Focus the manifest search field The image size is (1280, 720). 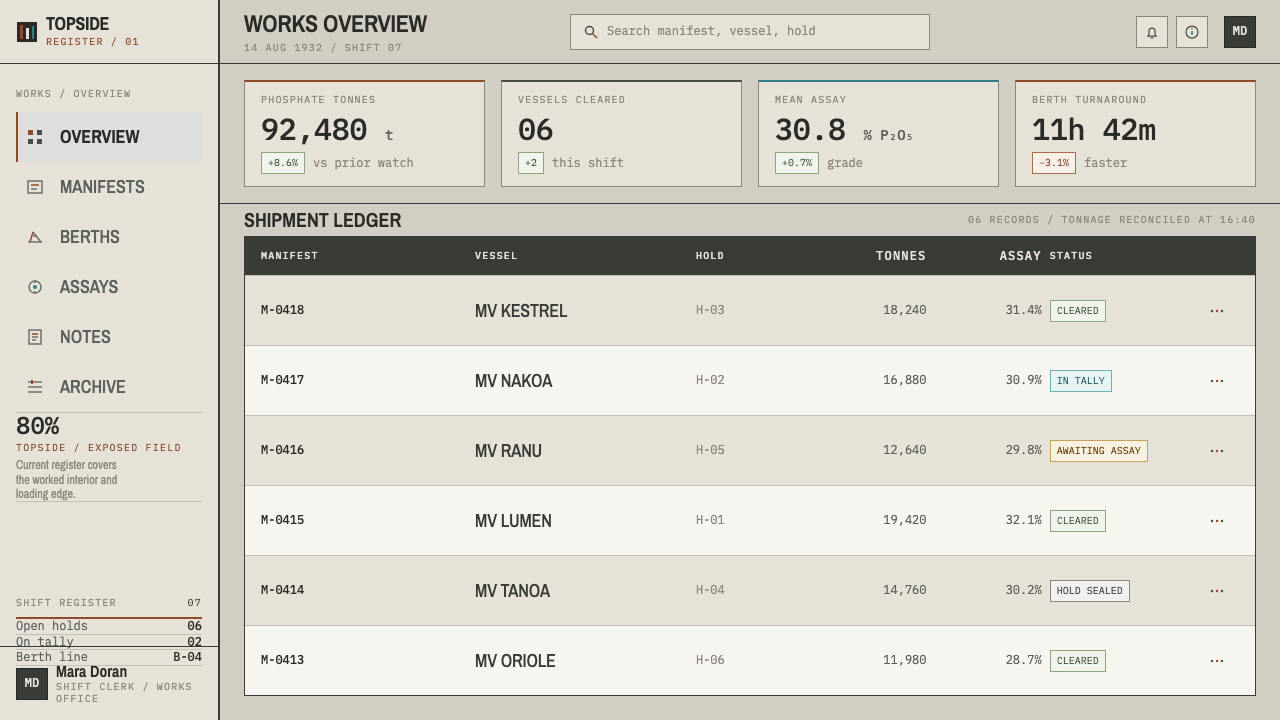[x=750, y=32]
